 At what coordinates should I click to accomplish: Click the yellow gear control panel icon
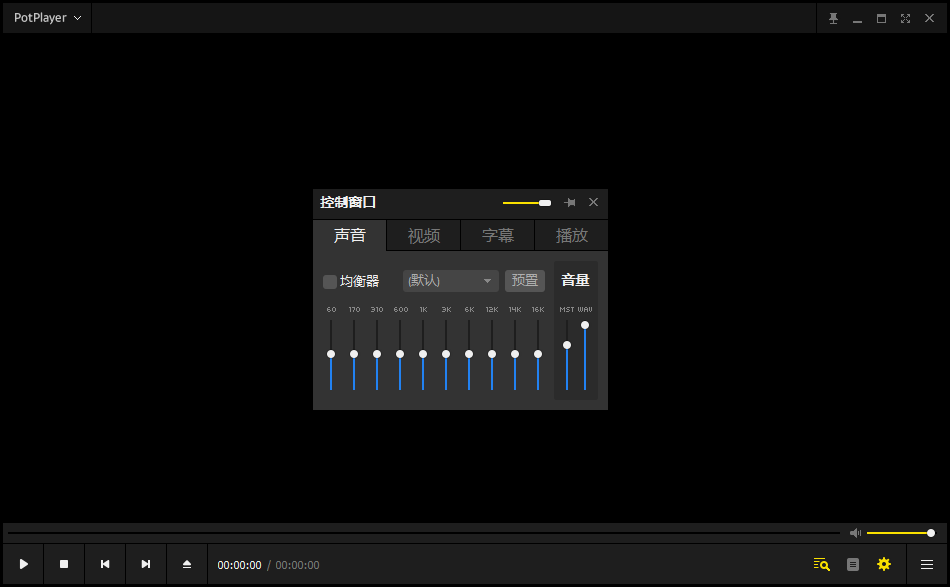[x=884, y=564]
